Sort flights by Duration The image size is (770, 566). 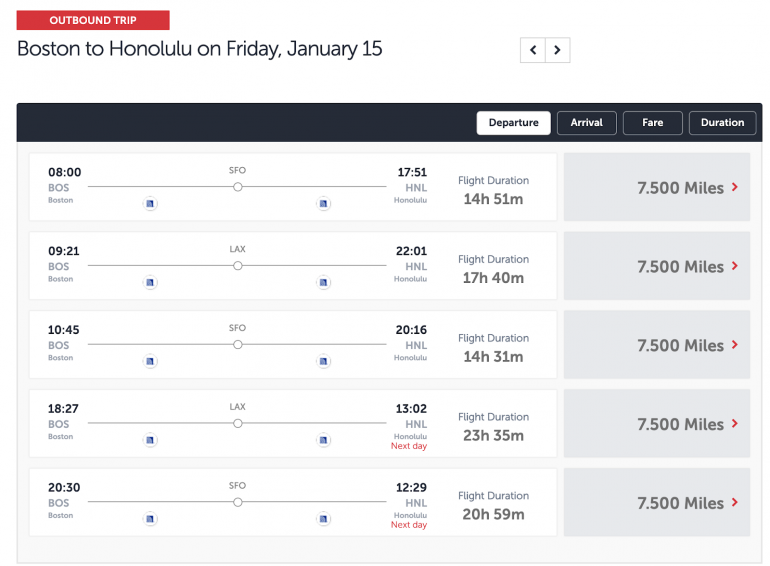pyautogui.click(x=722, y=123)
